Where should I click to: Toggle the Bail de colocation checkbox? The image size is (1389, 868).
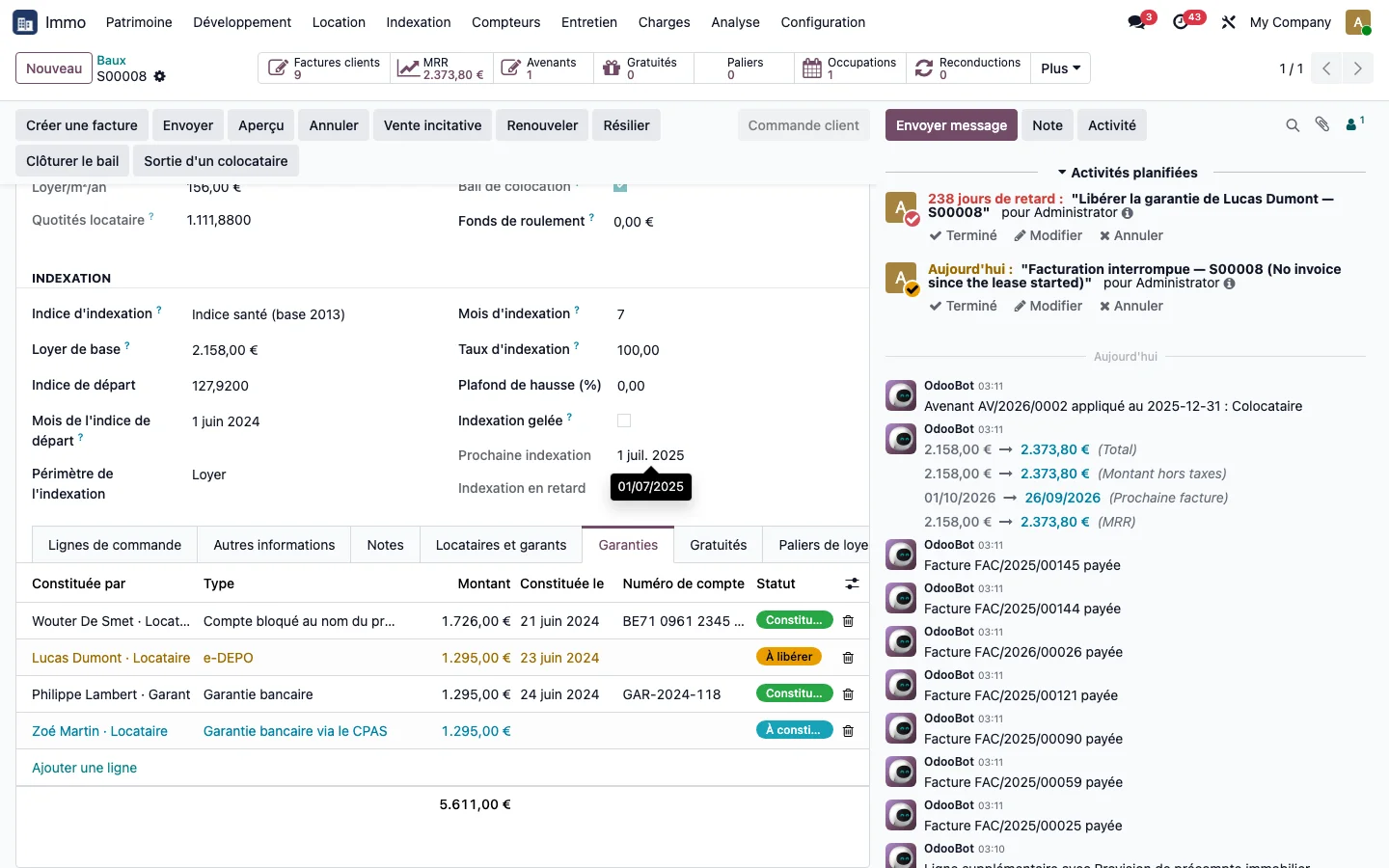tap(620, 186)
